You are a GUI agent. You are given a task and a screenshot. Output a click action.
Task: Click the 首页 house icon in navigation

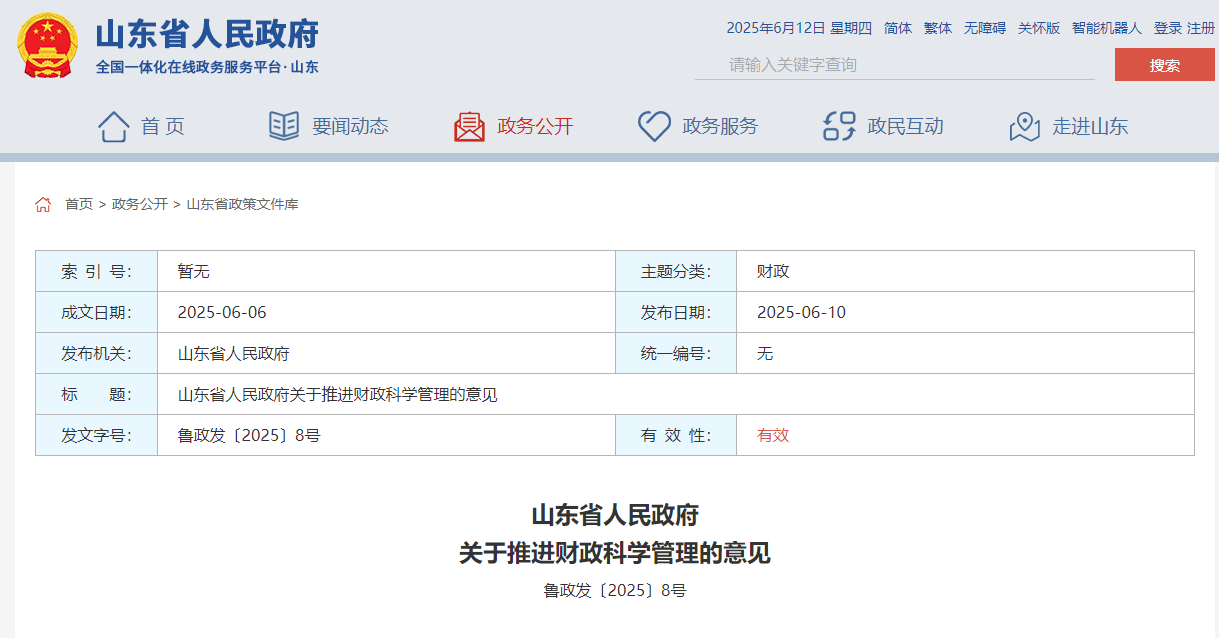[x=114, y=126]
